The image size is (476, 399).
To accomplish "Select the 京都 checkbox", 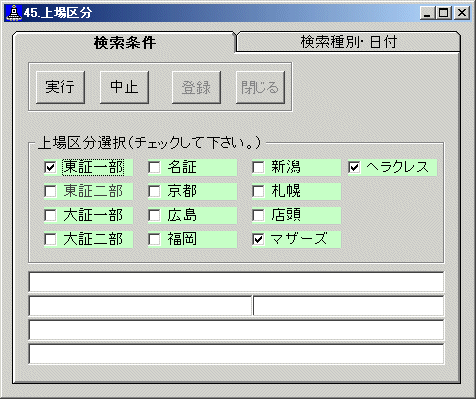I will [x=154, y=191].
